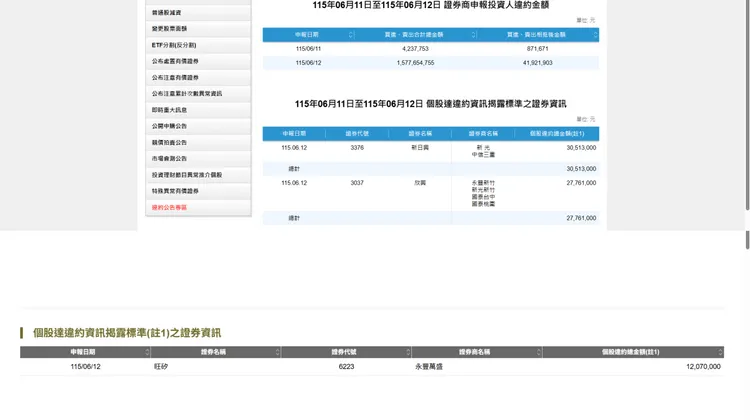
Task: Open 競價拍賣公告 sidebar item
Action: (198, 143)
